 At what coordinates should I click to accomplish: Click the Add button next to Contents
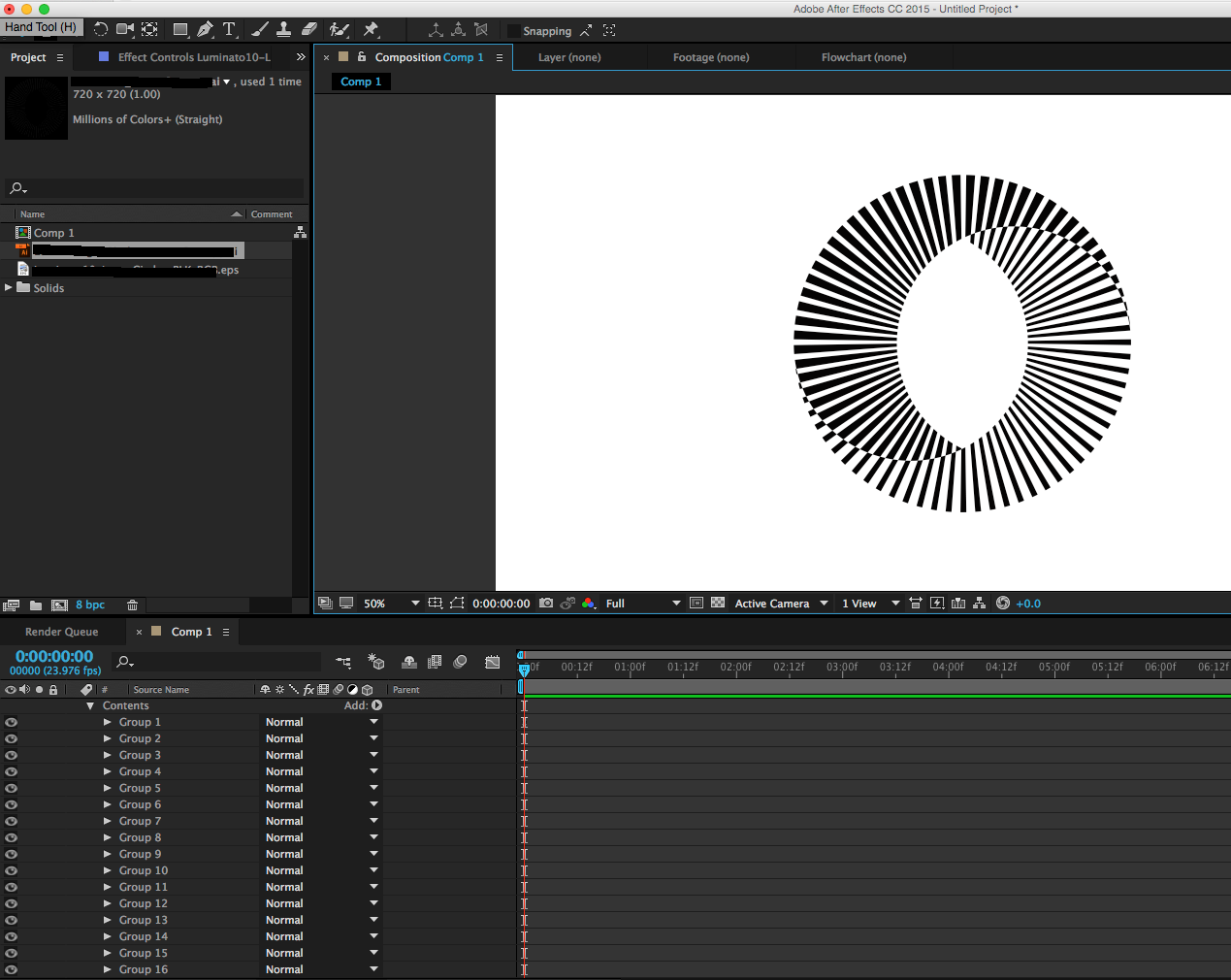pyautogui.click(x=376, y=705)
